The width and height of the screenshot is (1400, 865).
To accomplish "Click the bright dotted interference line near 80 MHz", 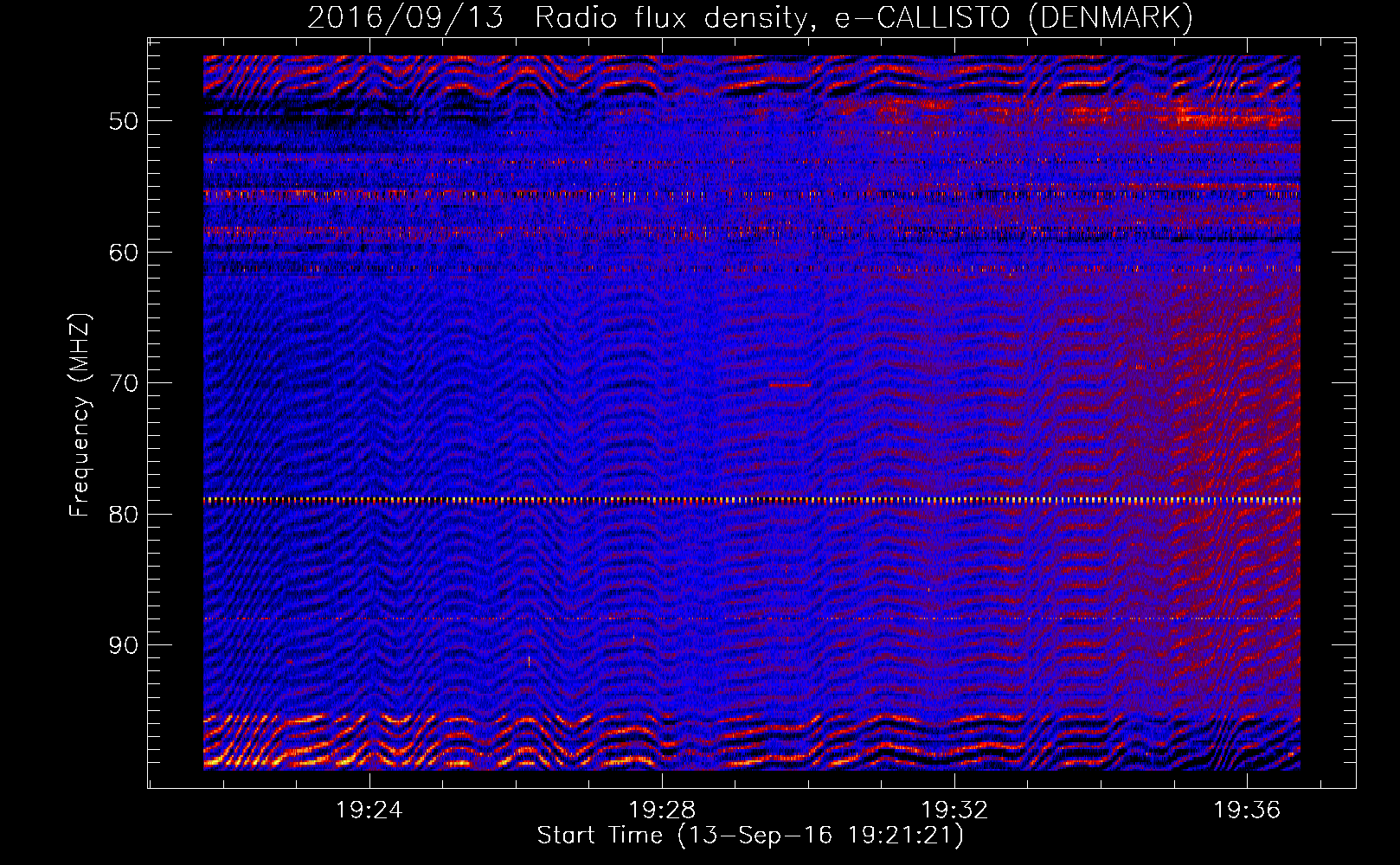I will coord(752,500).
